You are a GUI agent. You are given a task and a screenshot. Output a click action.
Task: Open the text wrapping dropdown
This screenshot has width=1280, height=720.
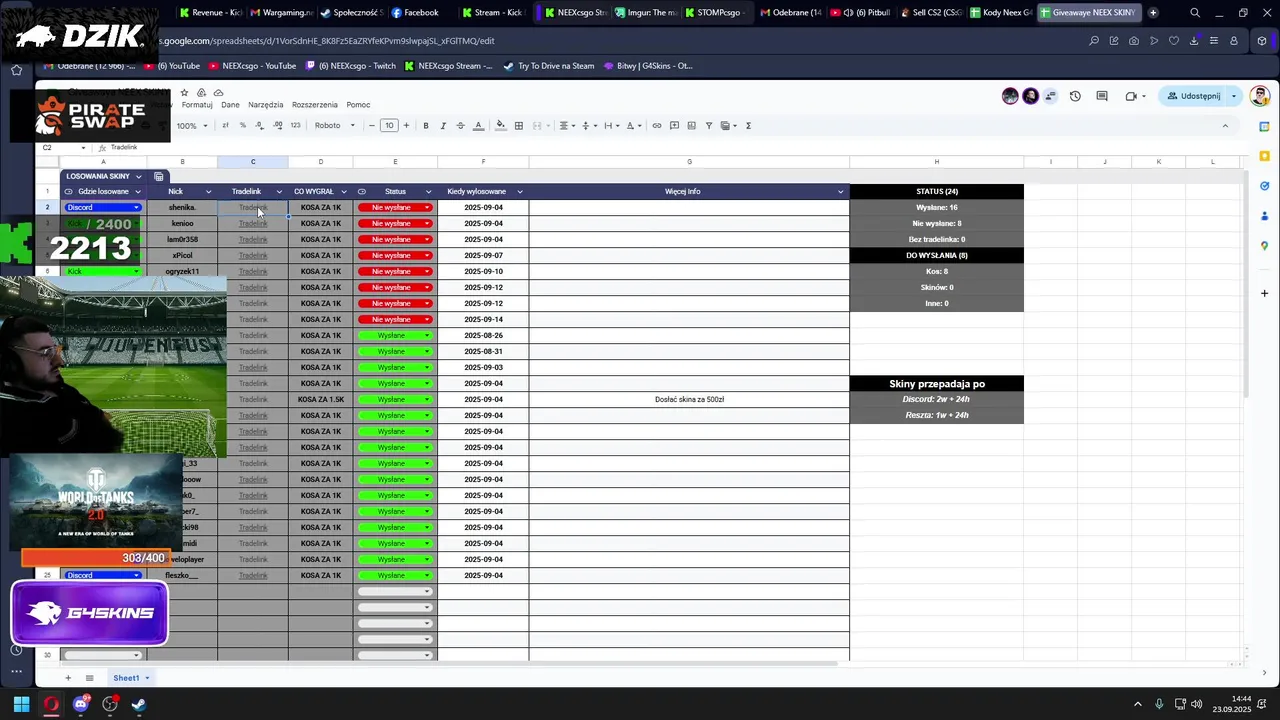(611, 126)
